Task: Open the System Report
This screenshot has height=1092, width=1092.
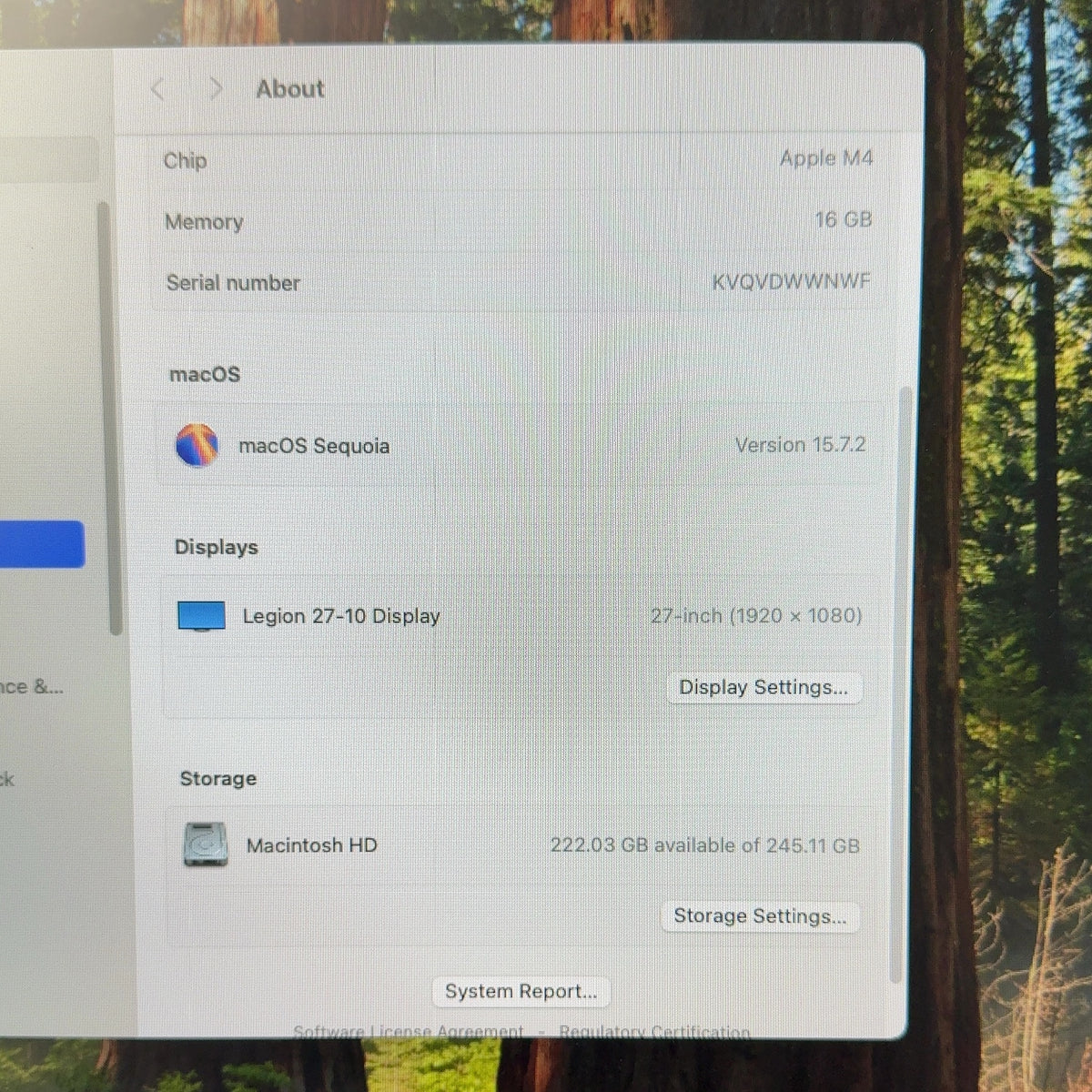Action: click(521, 991)
